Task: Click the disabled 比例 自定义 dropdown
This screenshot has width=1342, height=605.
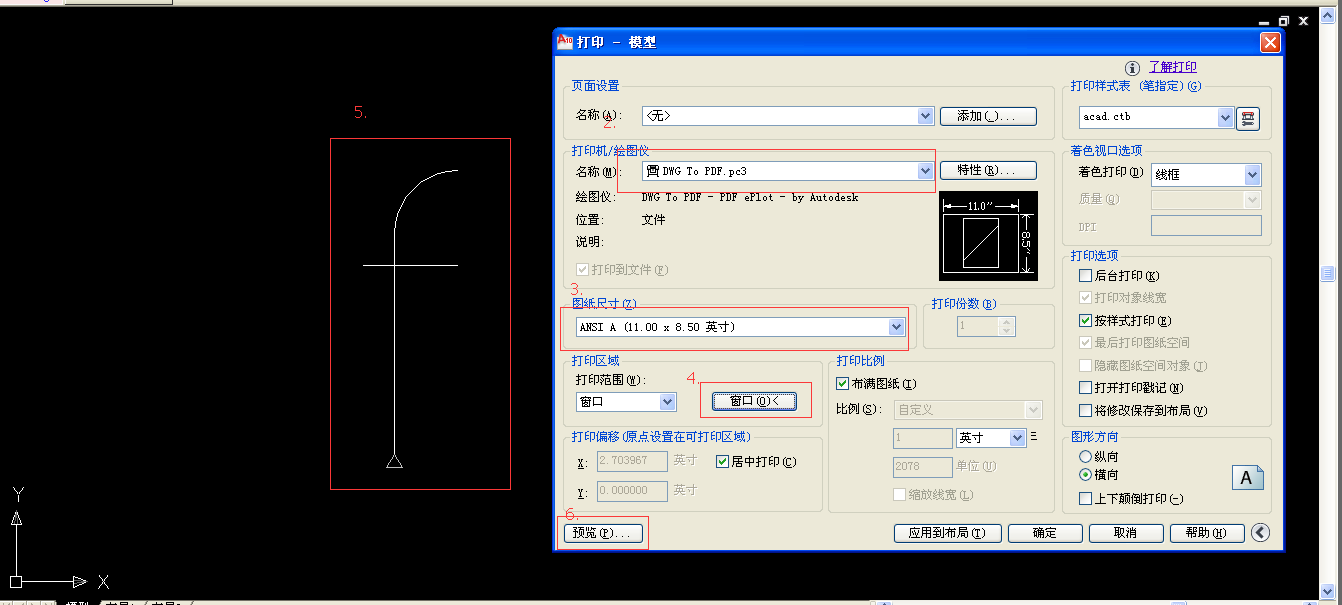Action: pos(968,410)
